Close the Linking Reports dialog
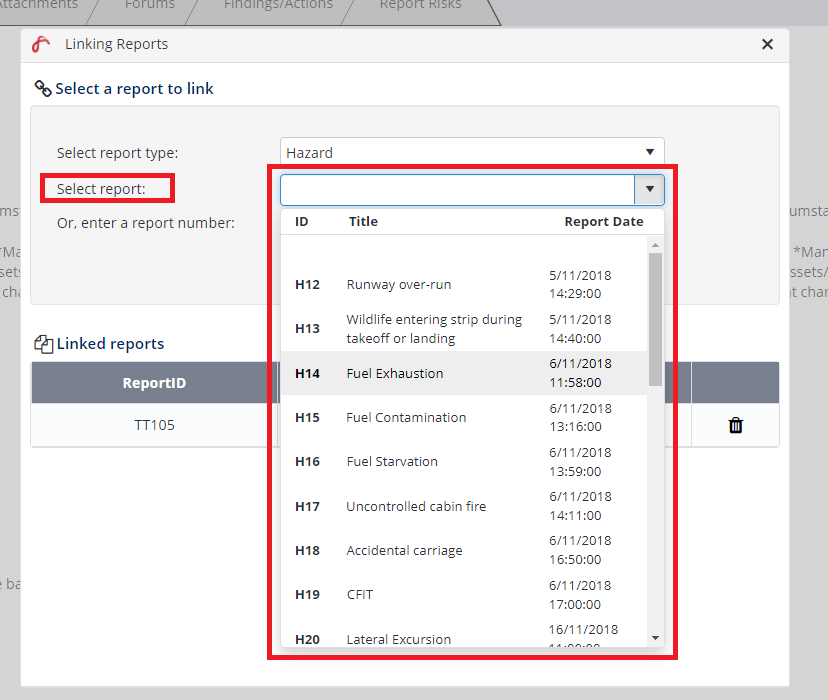The width and height of the screenshot is (828, 700). [x=767, y=44]
